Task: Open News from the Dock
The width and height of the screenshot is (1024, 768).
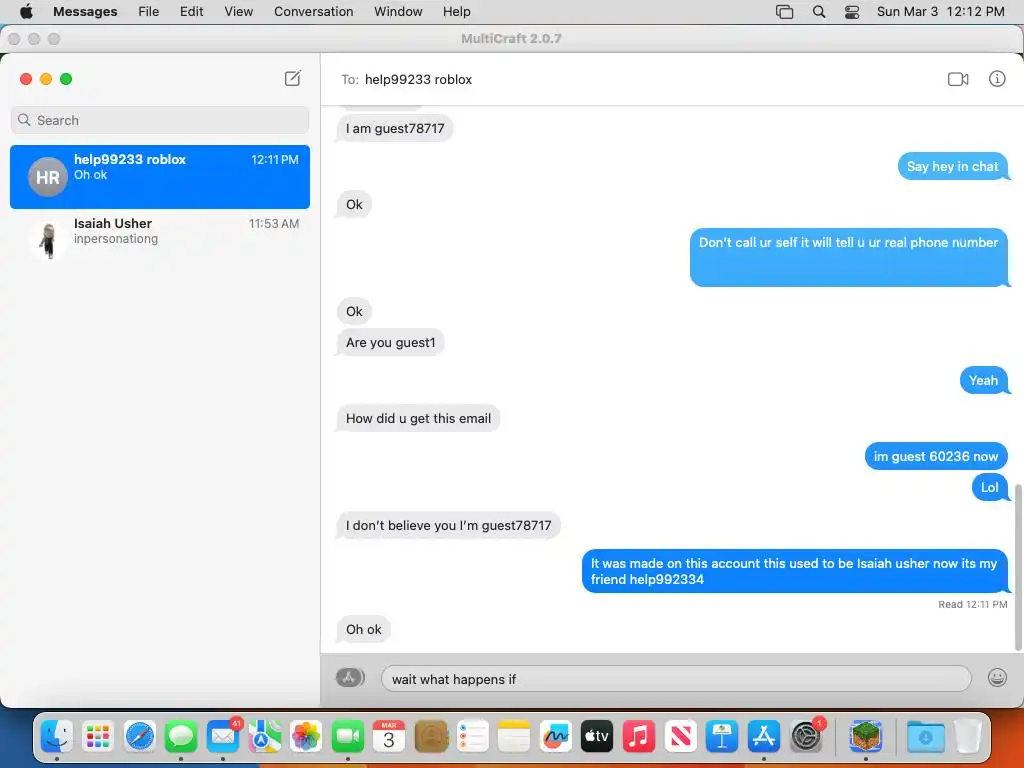Action: click(680, 737)
